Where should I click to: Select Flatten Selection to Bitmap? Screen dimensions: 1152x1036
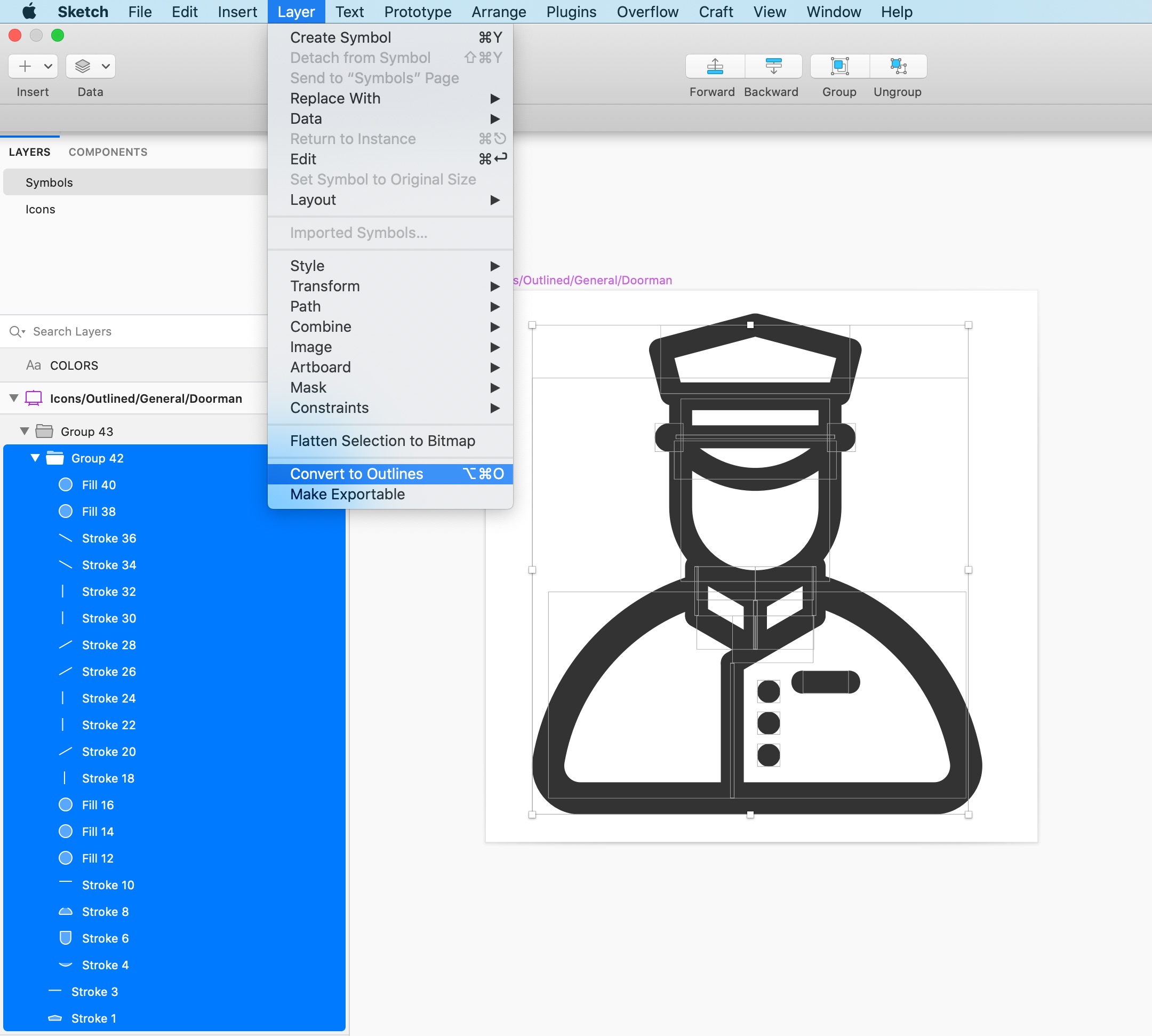point(390,441)
